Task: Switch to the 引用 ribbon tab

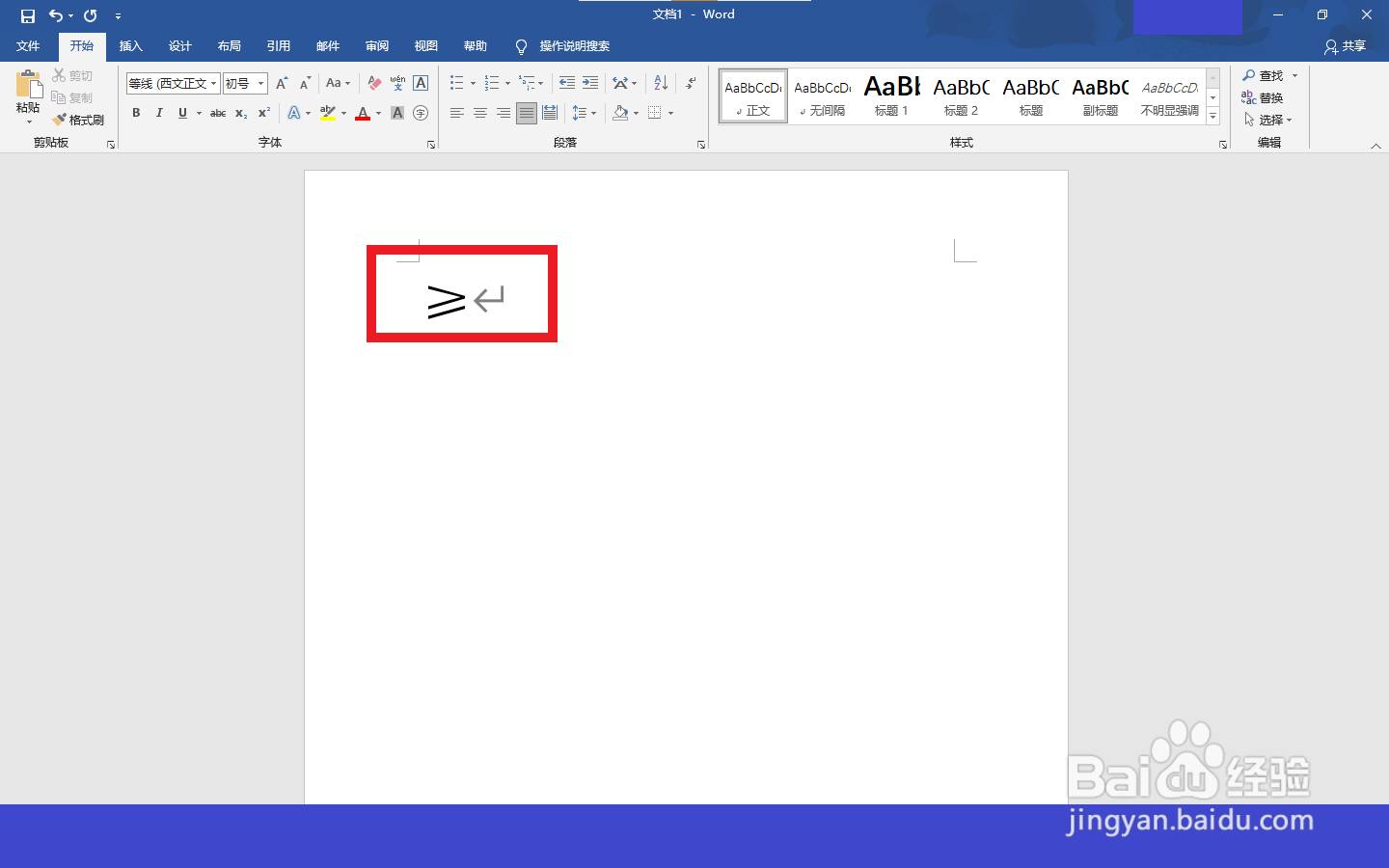Action: click(x=278, y=46)
